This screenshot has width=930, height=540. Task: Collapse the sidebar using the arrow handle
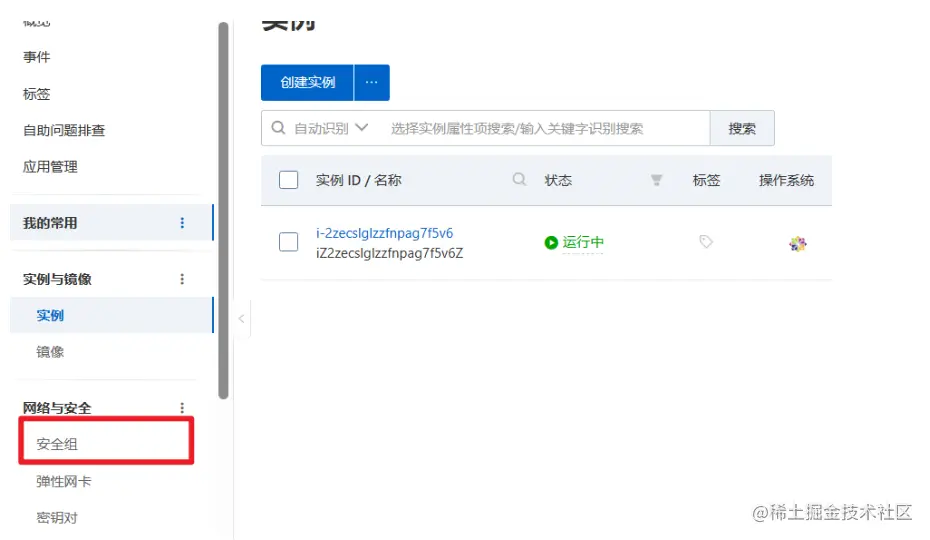[241, 319]
